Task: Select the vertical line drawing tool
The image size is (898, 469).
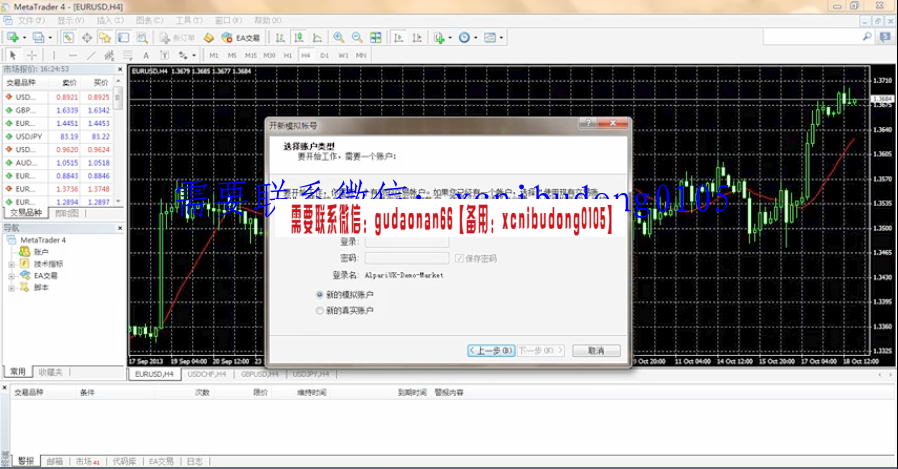Action: tap(54, 56)
